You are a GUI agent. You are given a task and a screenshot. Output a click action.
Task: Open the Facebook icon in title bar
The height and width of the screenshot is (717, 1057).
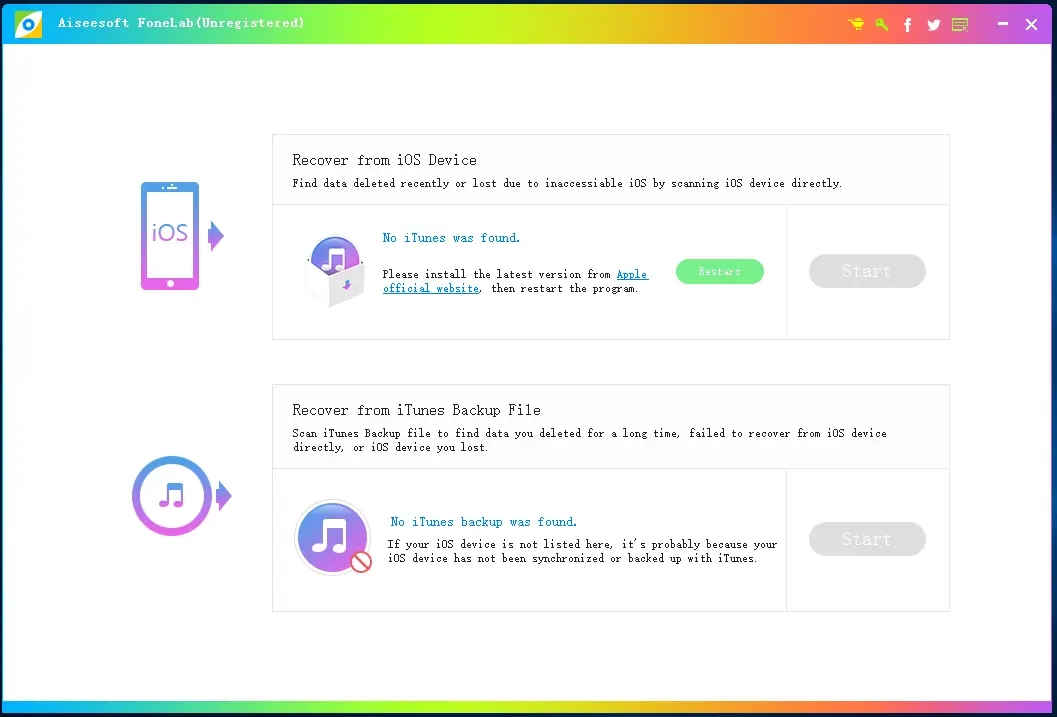907,24
